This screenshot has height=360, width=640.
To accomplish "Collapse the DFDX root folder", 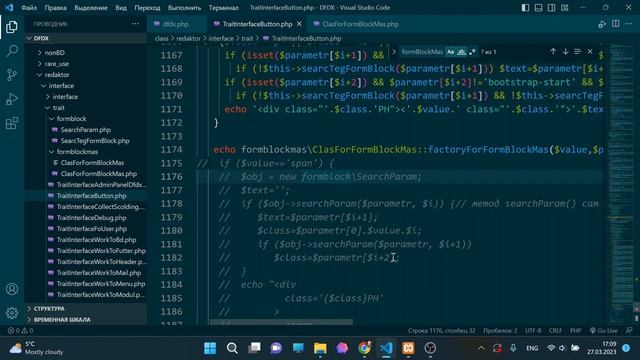I will point(85,38).
